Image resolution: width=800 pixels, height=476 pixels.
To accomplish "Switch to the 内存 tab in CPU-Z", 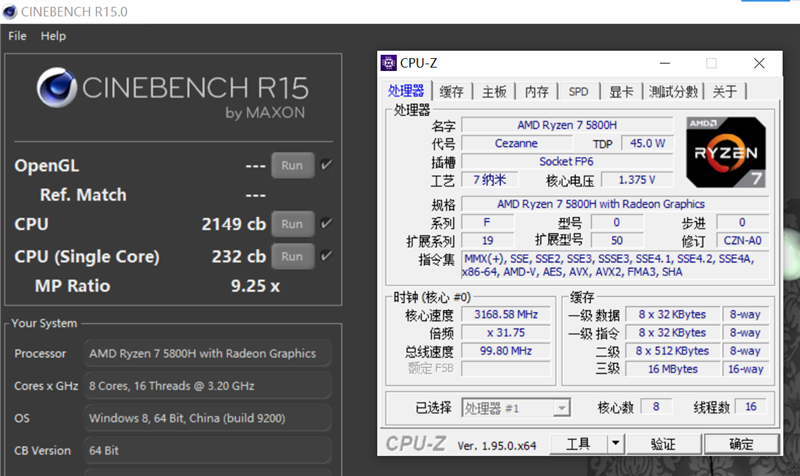I will tap(536, 92).
